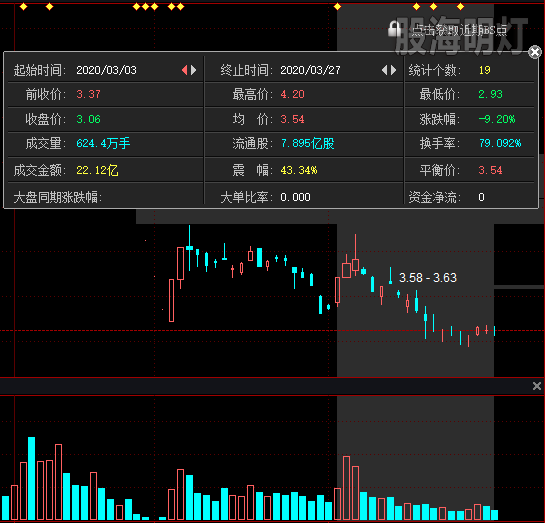Click the 均价 value 3.54
Screen dimensions: 545x523
[x=292, y=119]
